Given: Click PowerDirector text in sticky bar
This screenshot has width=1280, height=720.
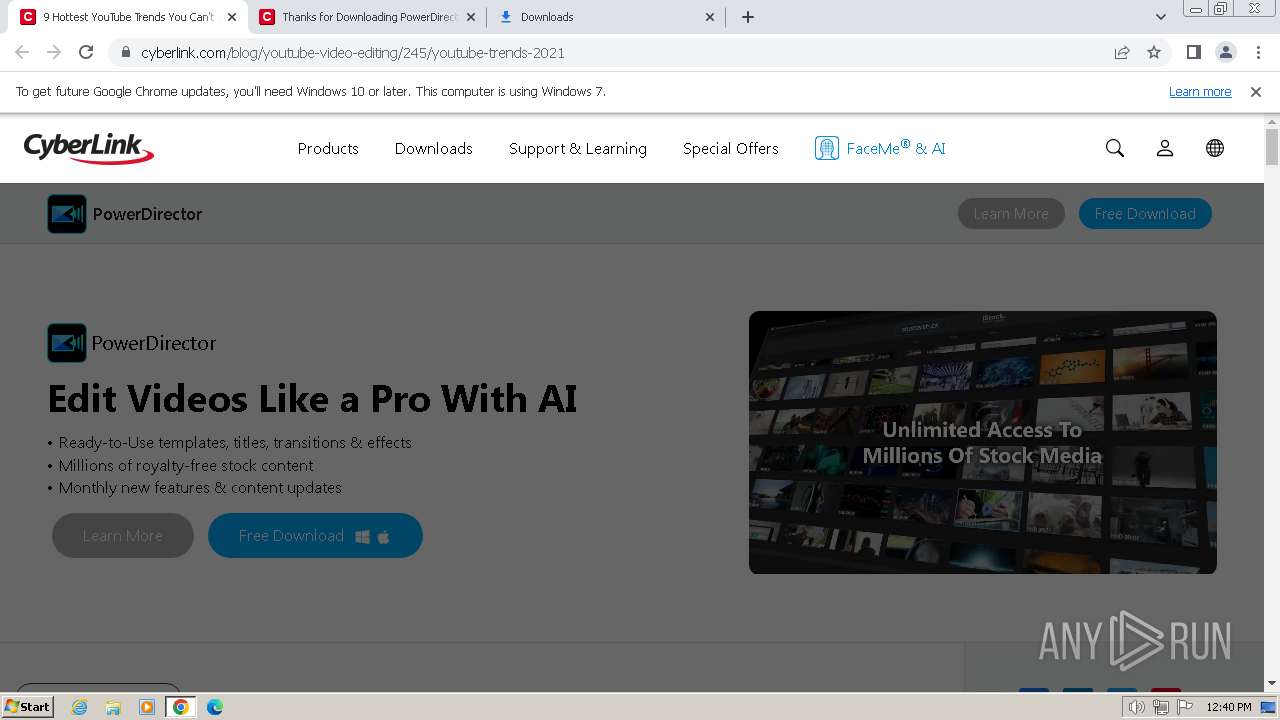Looking at the screenshot, I should pyautogui.click(x=147, y=214).
